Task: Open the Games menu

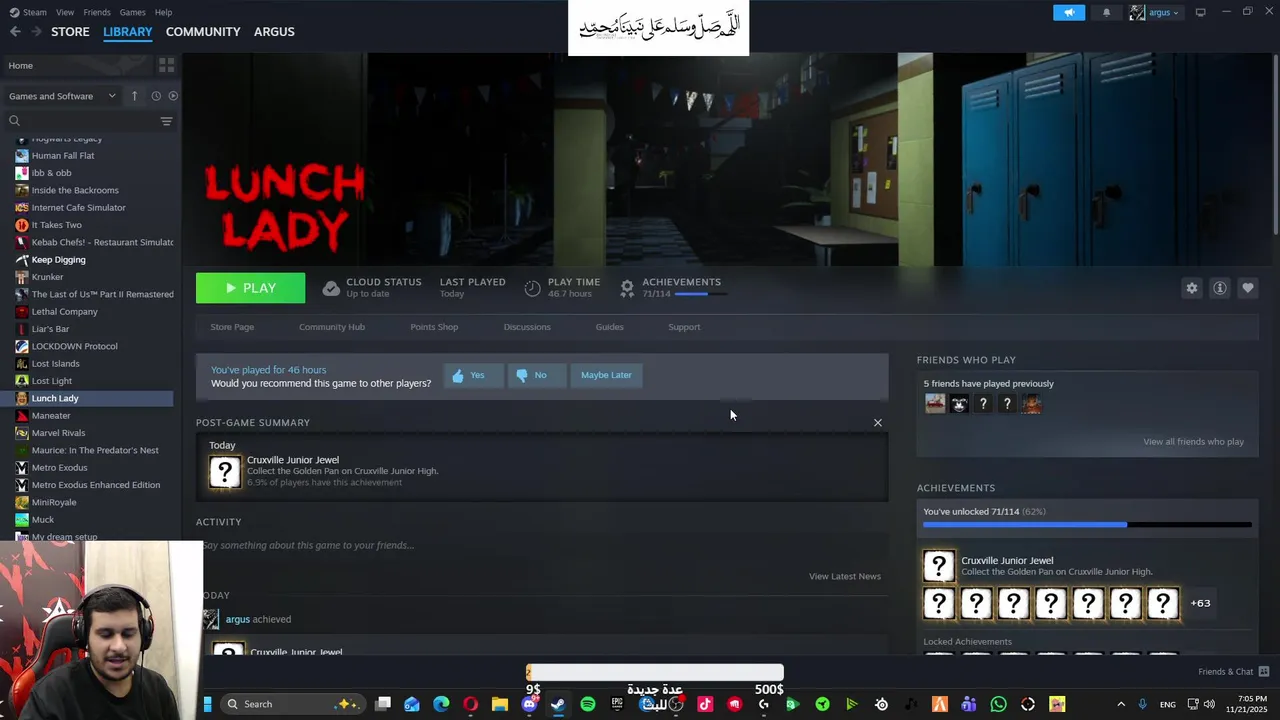Action: click(132, 12)
